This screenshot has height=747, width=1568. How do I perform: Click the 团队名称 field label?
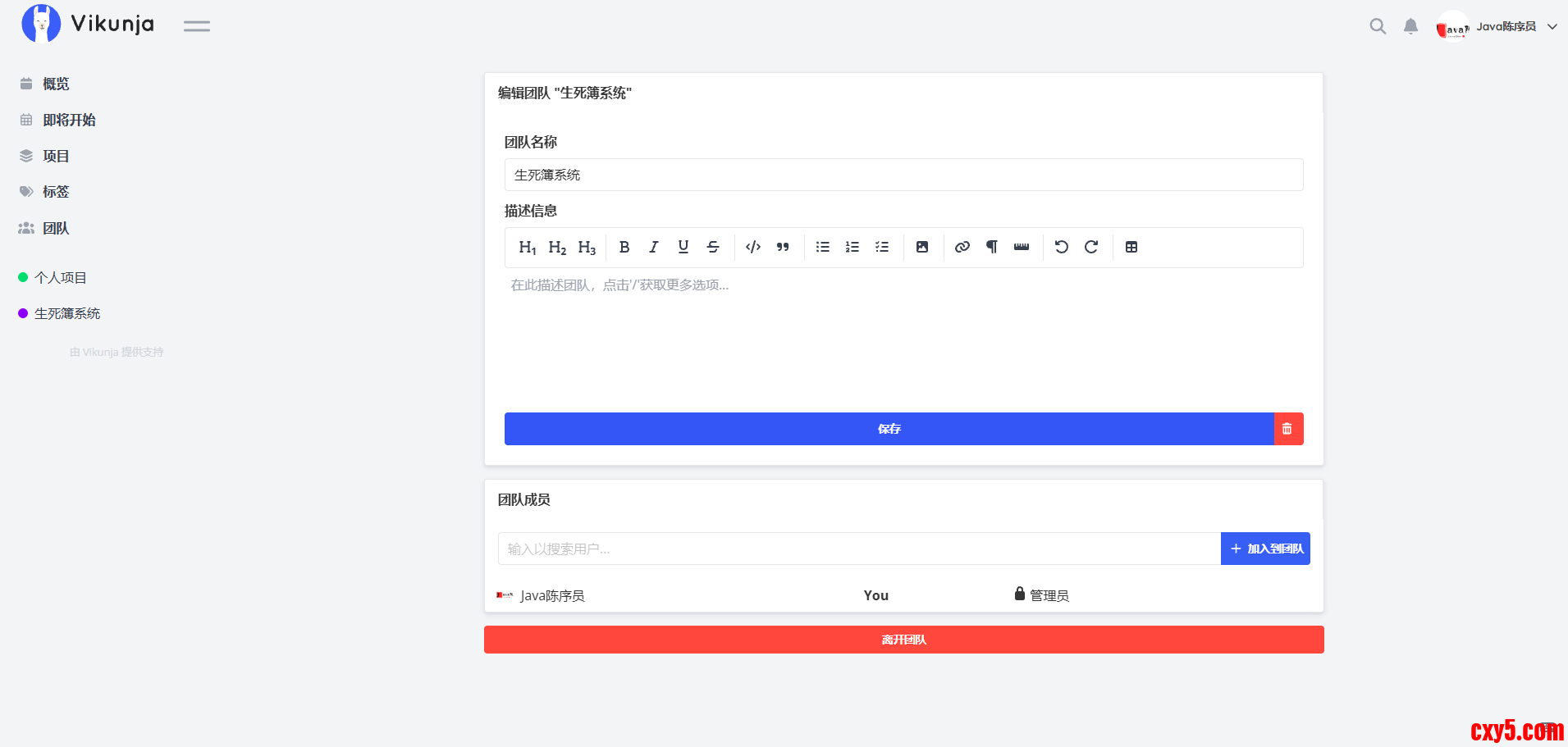click(x=531, y=142)
